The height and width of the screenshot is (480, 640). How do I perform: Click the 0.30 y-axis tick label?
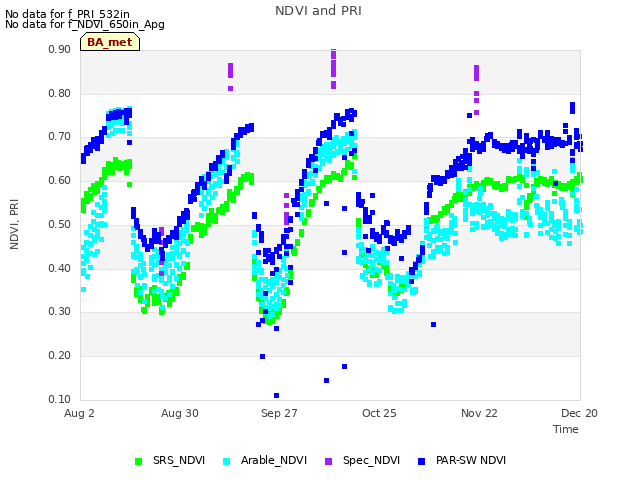(60, 311)
